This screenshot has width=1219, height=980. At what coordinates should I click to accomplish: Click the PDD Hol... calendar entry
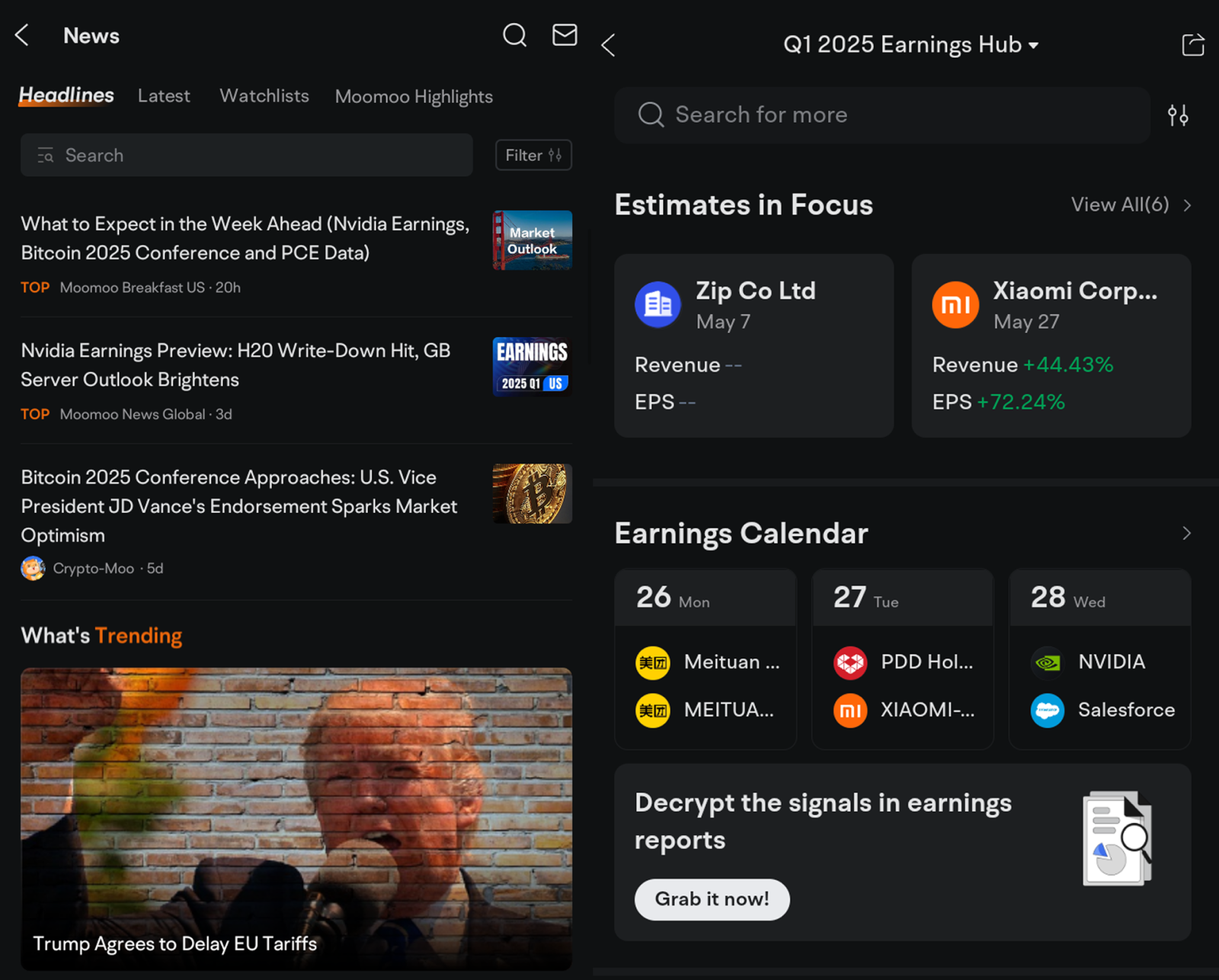click(x=904, y=662)
